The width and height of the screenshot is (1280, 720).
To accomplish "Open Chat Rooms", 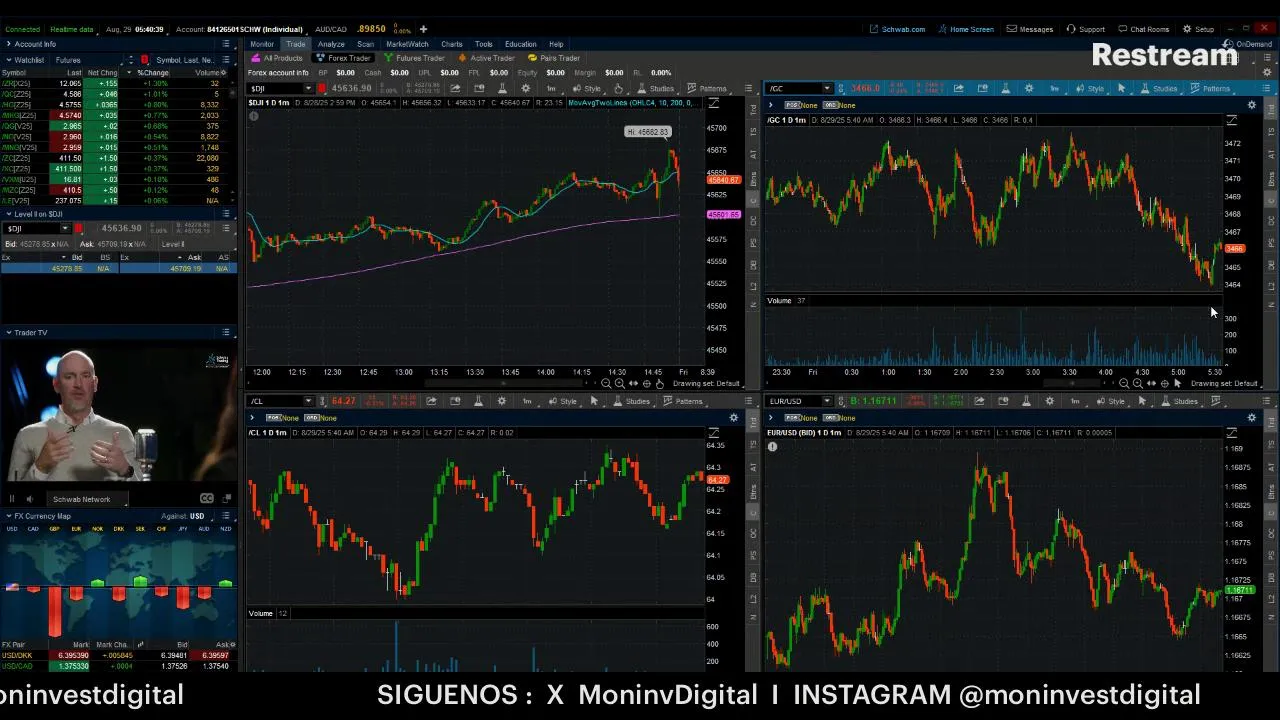I will 1143,29.
